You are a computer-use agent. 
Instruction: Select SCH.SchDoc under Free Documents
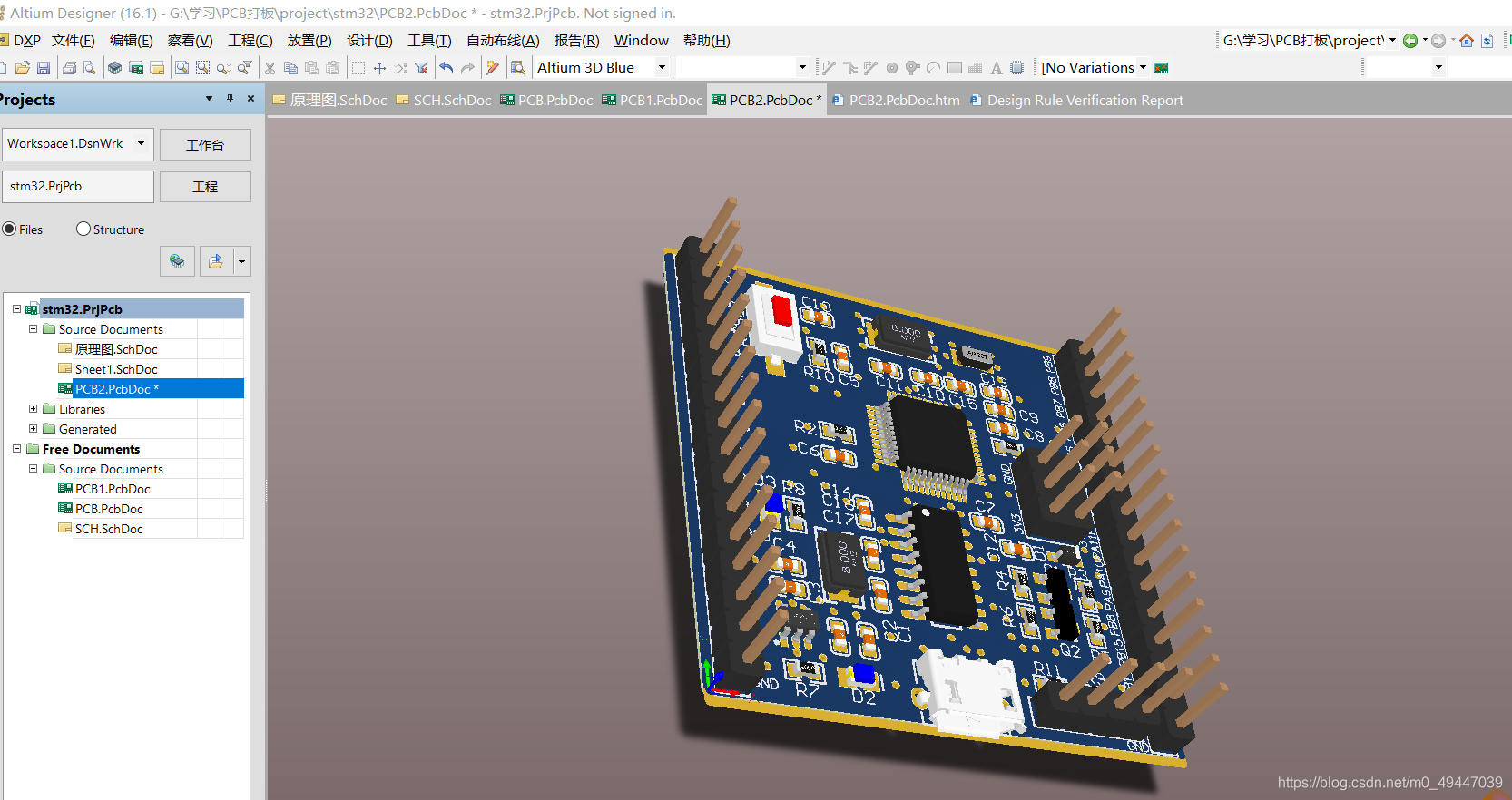[109, 529]
